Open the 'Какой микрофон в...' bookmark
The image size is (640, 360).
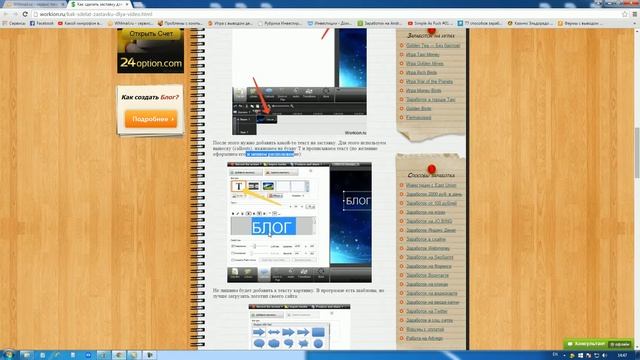(x=80, y=23)
